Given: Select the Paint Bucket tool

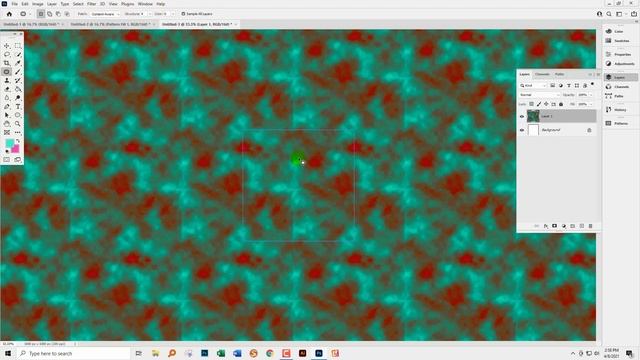Looking at the screenshot, I should pos(18,89).
